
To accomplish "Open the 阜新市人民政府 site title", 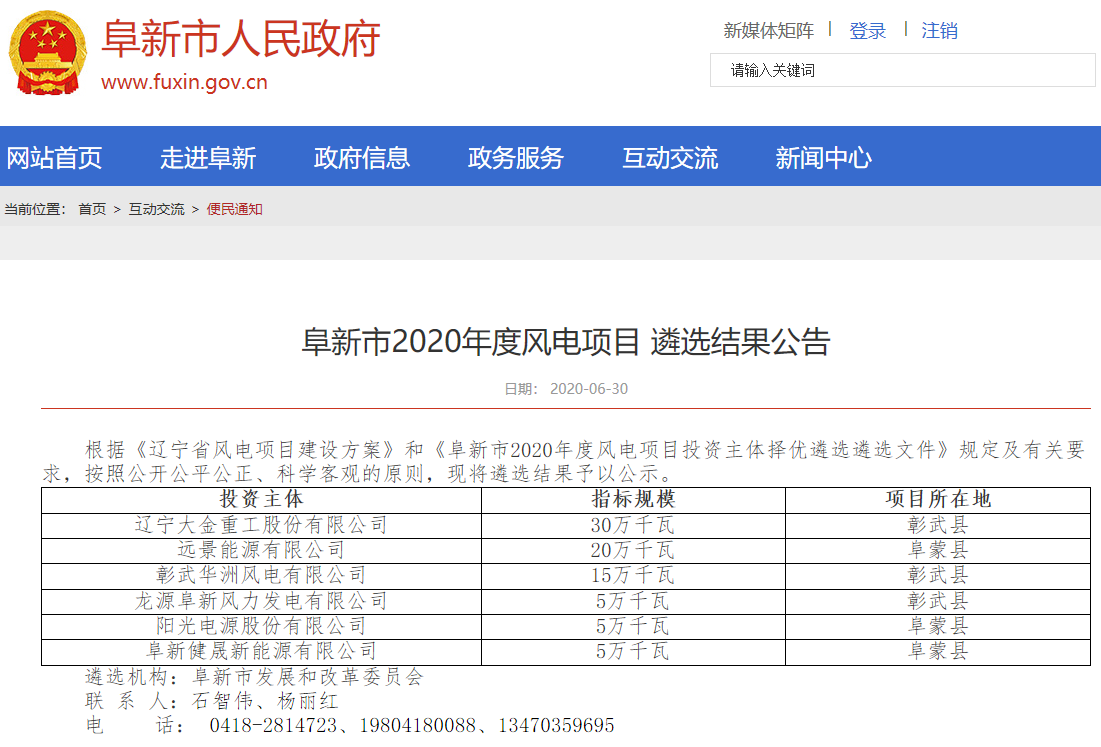I will (241, 39).
